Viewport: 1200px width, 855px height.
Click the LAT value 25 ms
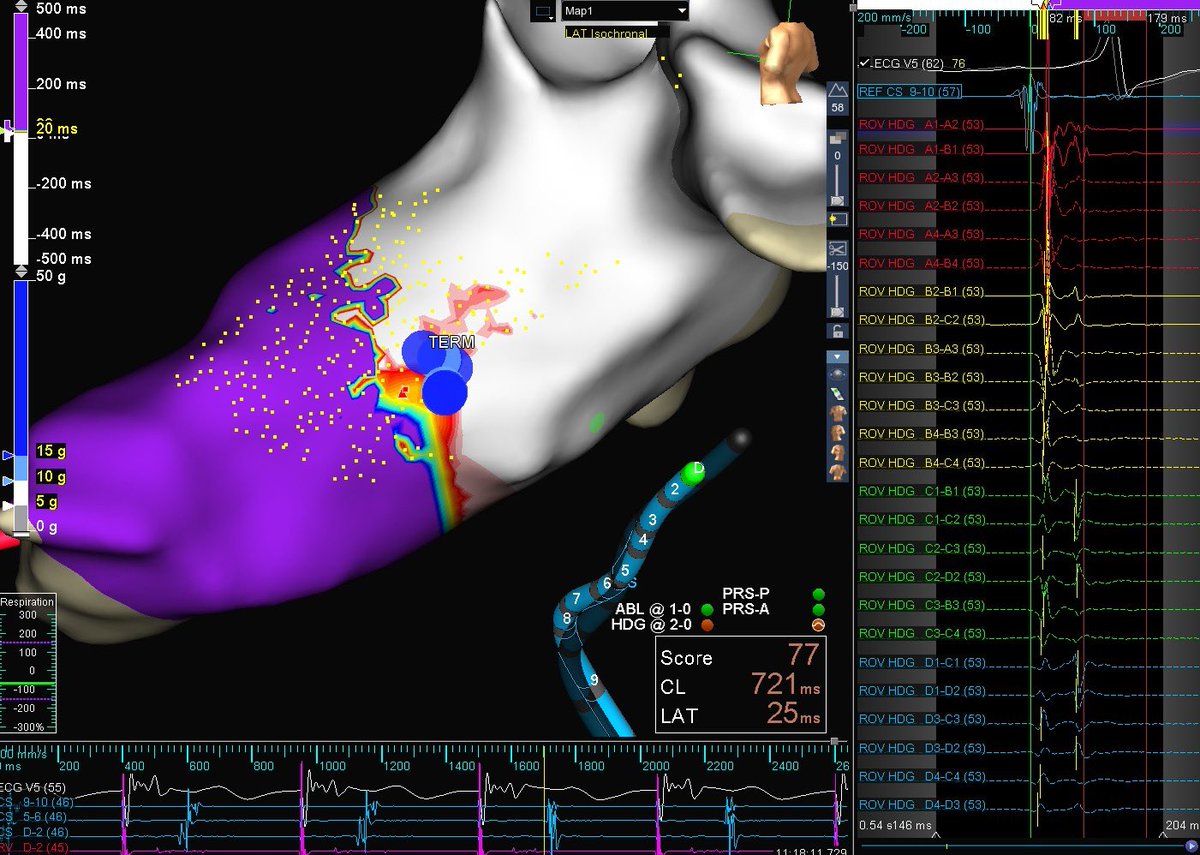794,716
